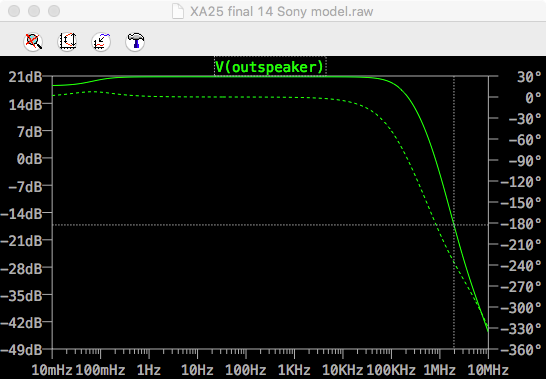
Task: Click the 21dB left axis label
Action: 25,77
